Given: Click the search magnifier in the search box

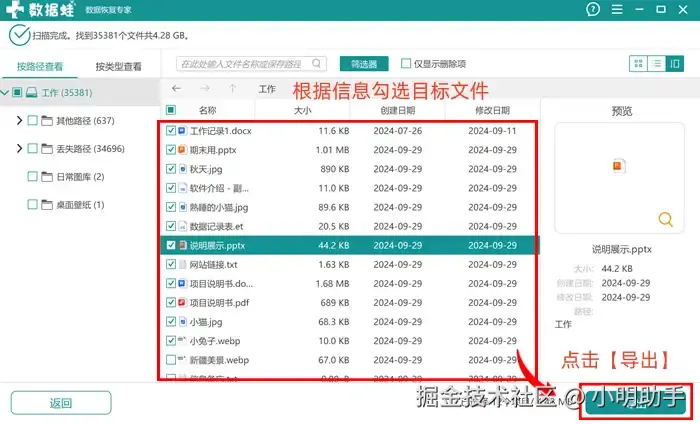Looking at the screenshot, I should pyautogui.click(x=317, y=63).
